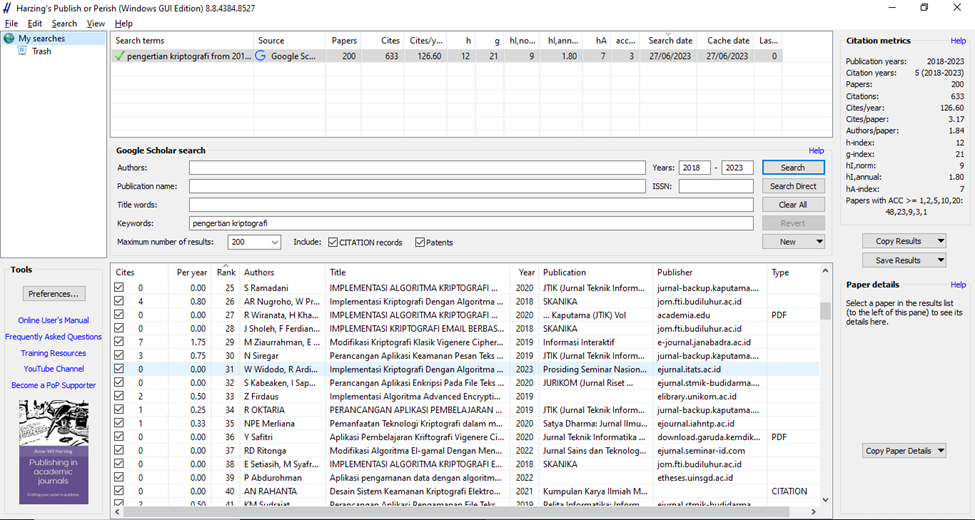Click the Keywords field containing pengertian kriptografi
Viewport: 975px width, 520px height.
[471, 223]
